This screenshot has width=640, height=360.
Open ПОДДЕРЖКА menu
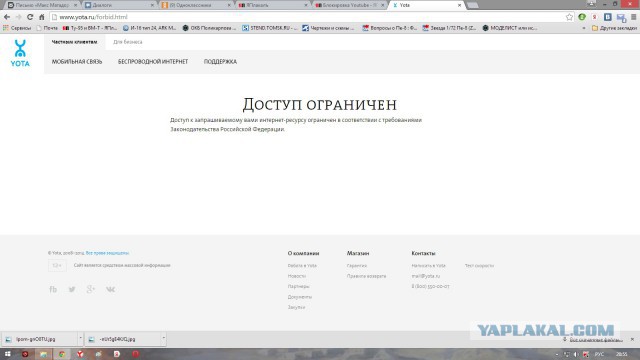point(220,62)
